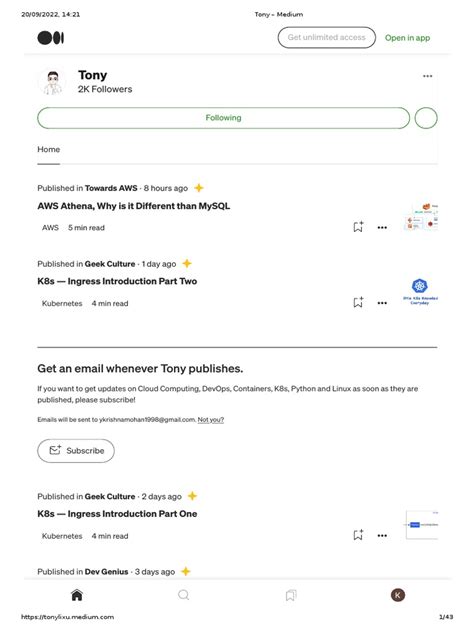The height and width of the screenshot is (632, 474).
Task: Click the Medium logo icon
Action: point(51,38)
